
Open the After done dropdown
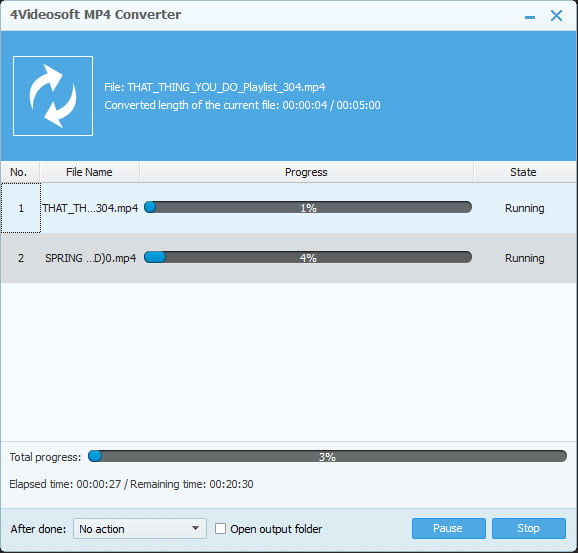click(x=140, y=529)
